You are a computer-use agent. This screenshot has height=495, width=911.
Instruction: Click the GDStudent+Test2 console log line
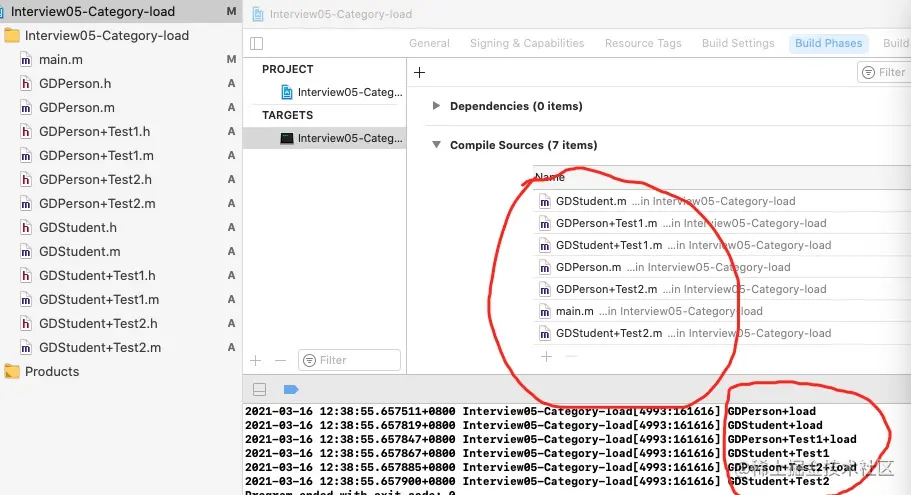[x=537, y=481]
